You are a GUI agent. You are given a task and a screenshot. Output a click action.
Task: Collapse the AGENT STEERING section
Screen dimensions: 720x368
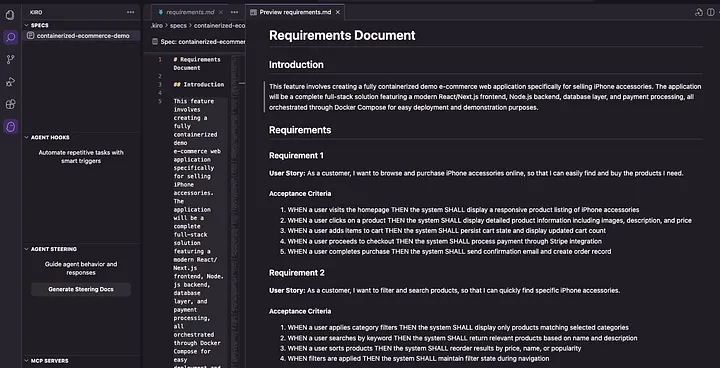[x=27, y=249]
